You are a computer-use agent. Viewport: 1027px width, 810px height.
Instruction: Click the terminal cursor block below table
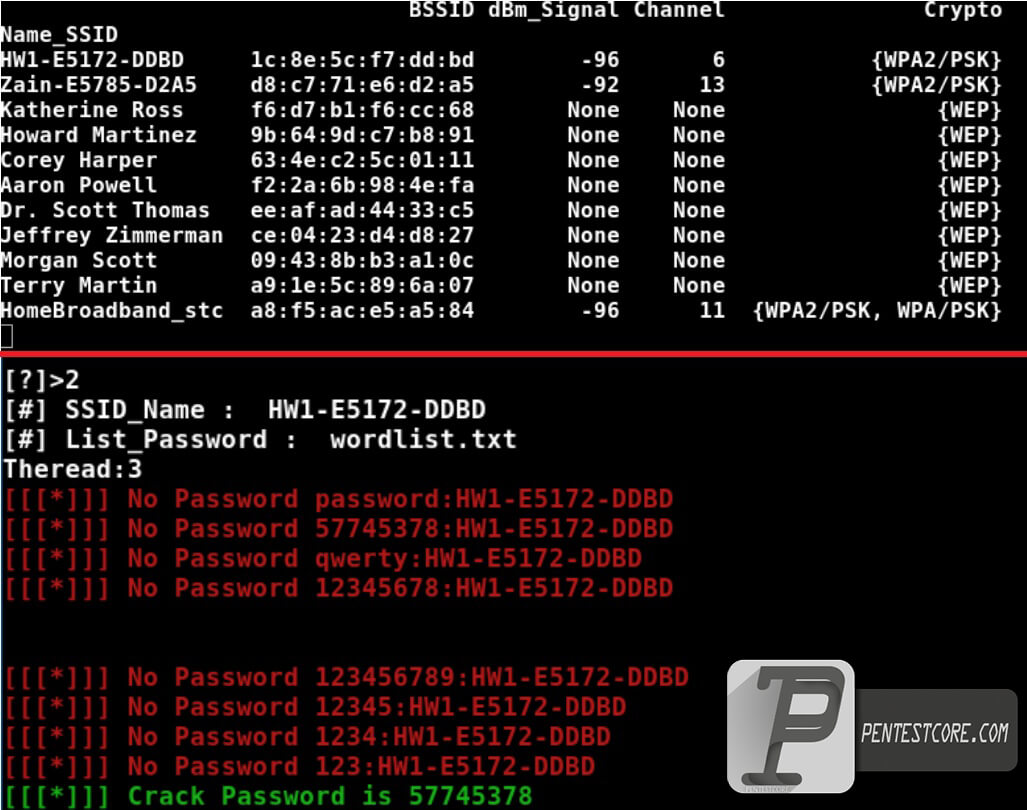(7, 336)
